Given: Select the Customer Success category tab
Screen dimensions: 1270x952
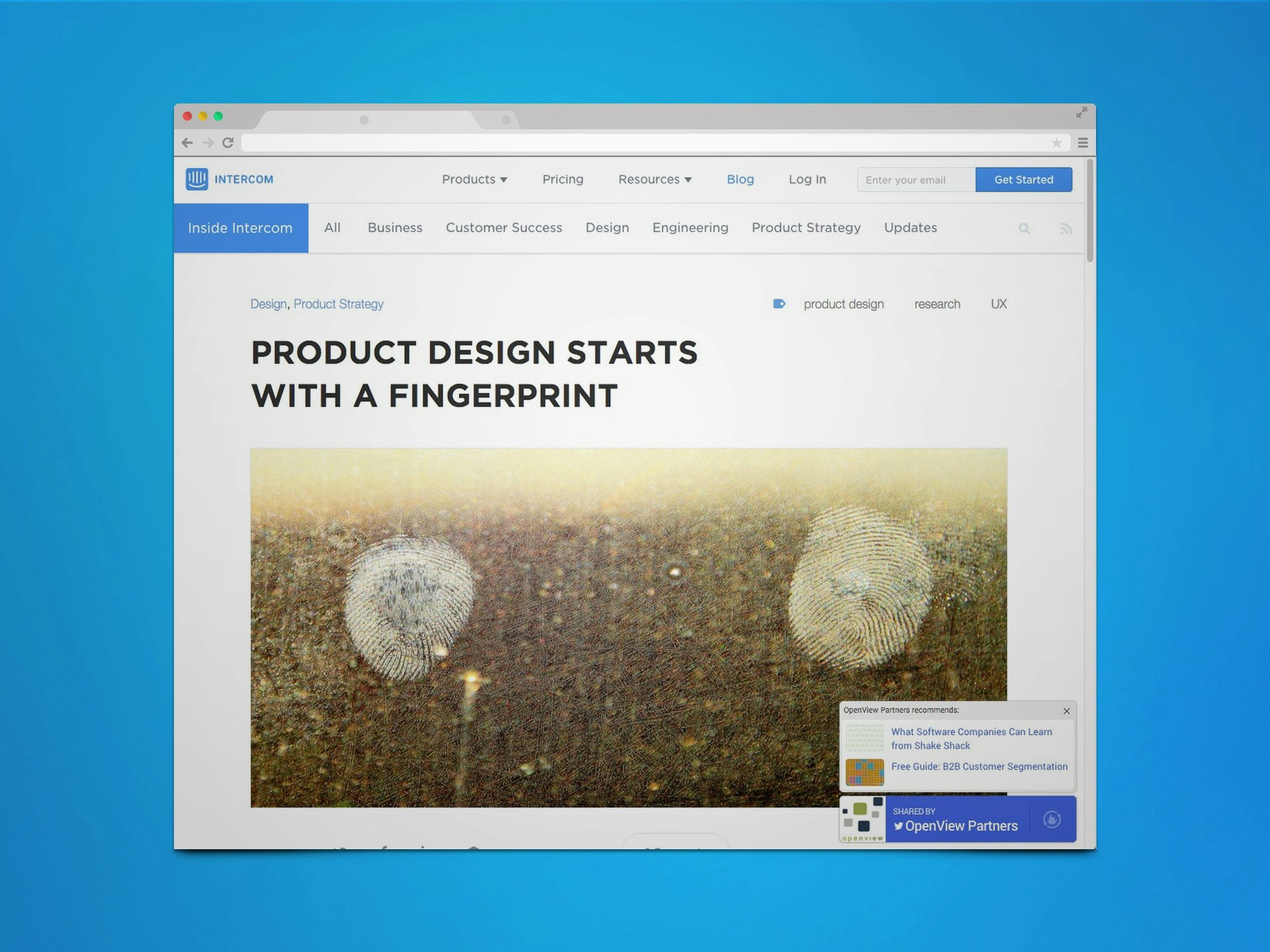Looking at the screenshot, I should click(503, 228).
